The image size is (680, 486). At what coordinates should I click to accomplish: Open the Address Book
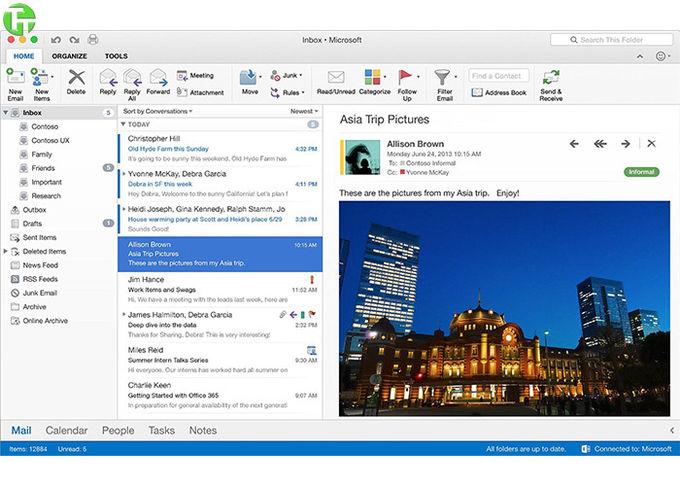(499, 92)
